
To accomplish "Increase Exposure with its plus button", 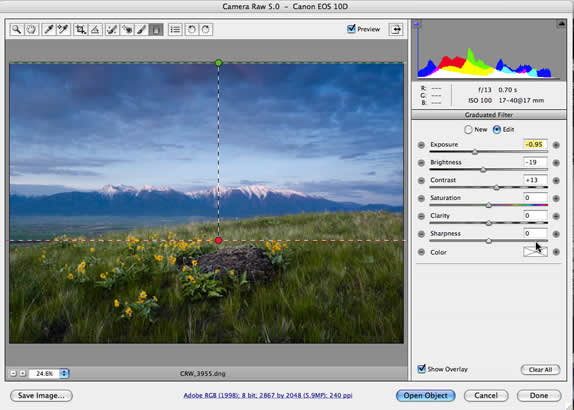I will [x=556, y=145].
